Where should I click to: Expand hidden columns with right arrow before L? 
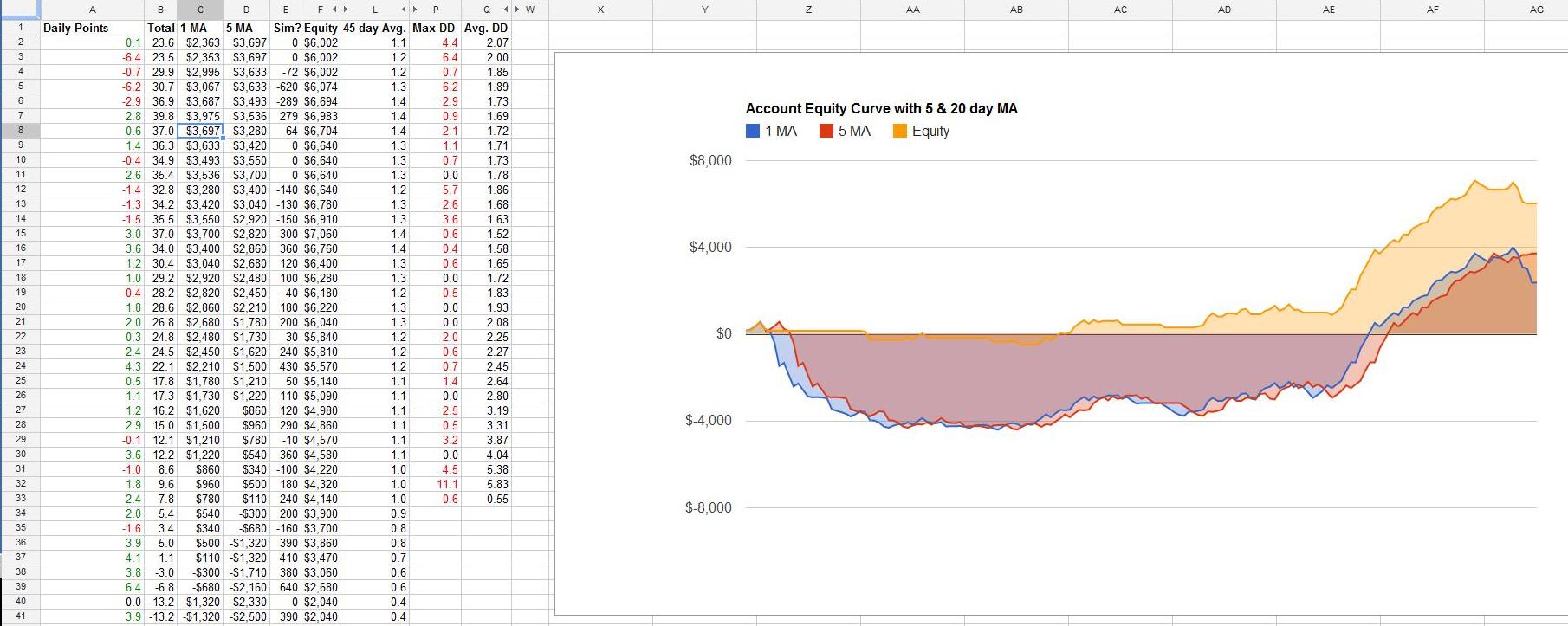point(346,10)
